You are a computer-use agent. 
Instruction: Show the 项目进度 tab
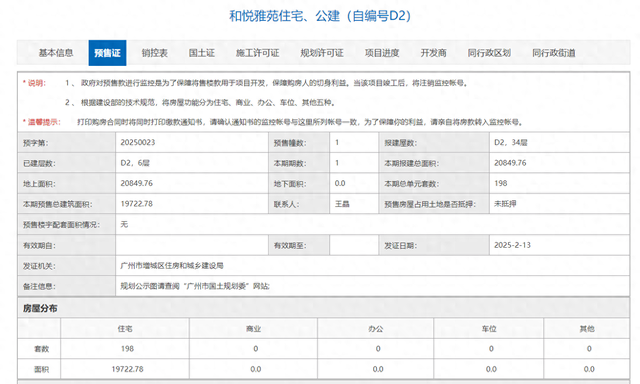(x=382, y=53)
